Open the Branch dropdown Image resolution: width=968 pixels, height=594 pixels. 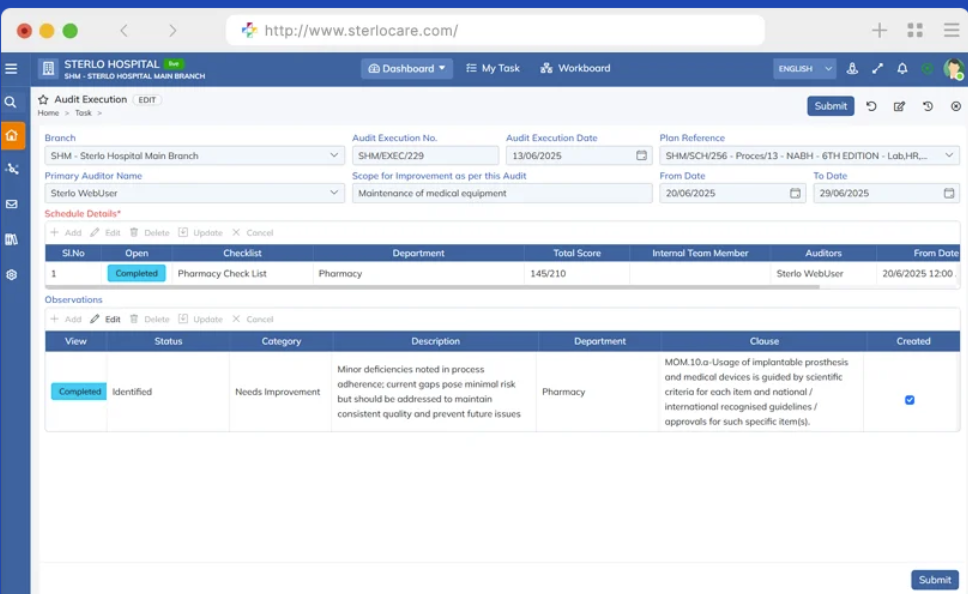tap(333, 155)
